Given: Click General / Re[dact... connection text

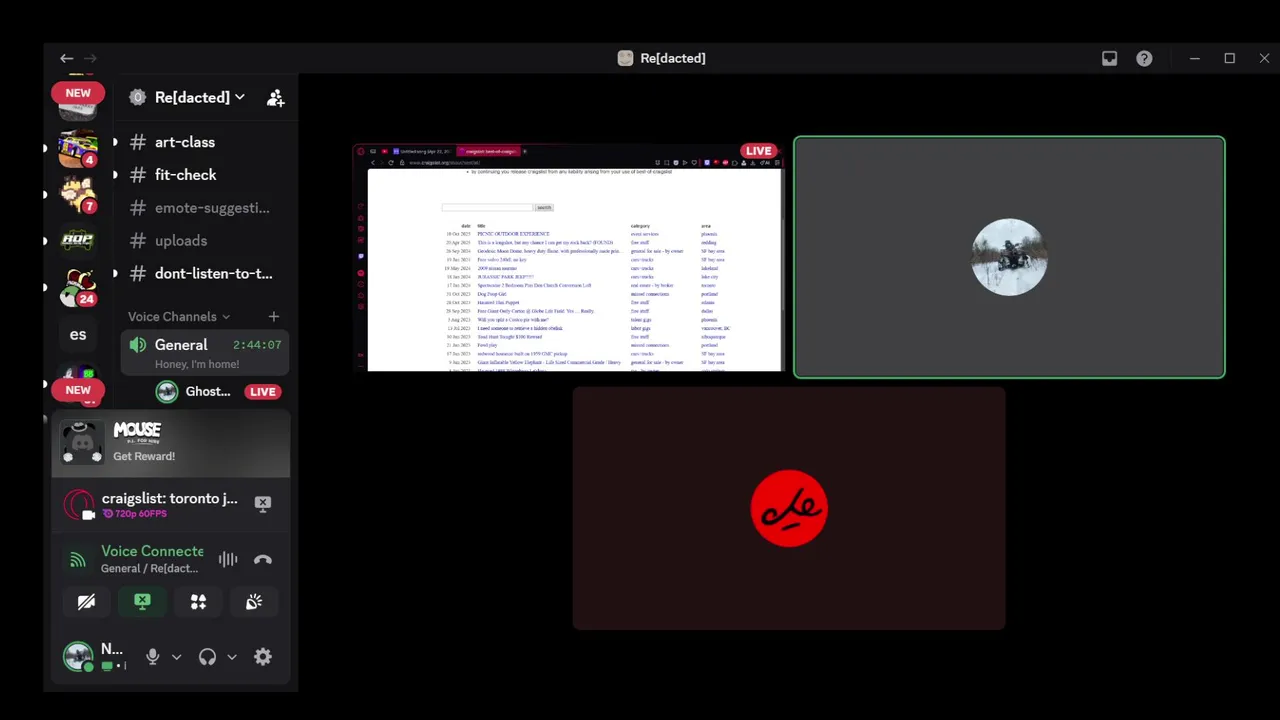Looking at the screenshot, I should (149, 568).
